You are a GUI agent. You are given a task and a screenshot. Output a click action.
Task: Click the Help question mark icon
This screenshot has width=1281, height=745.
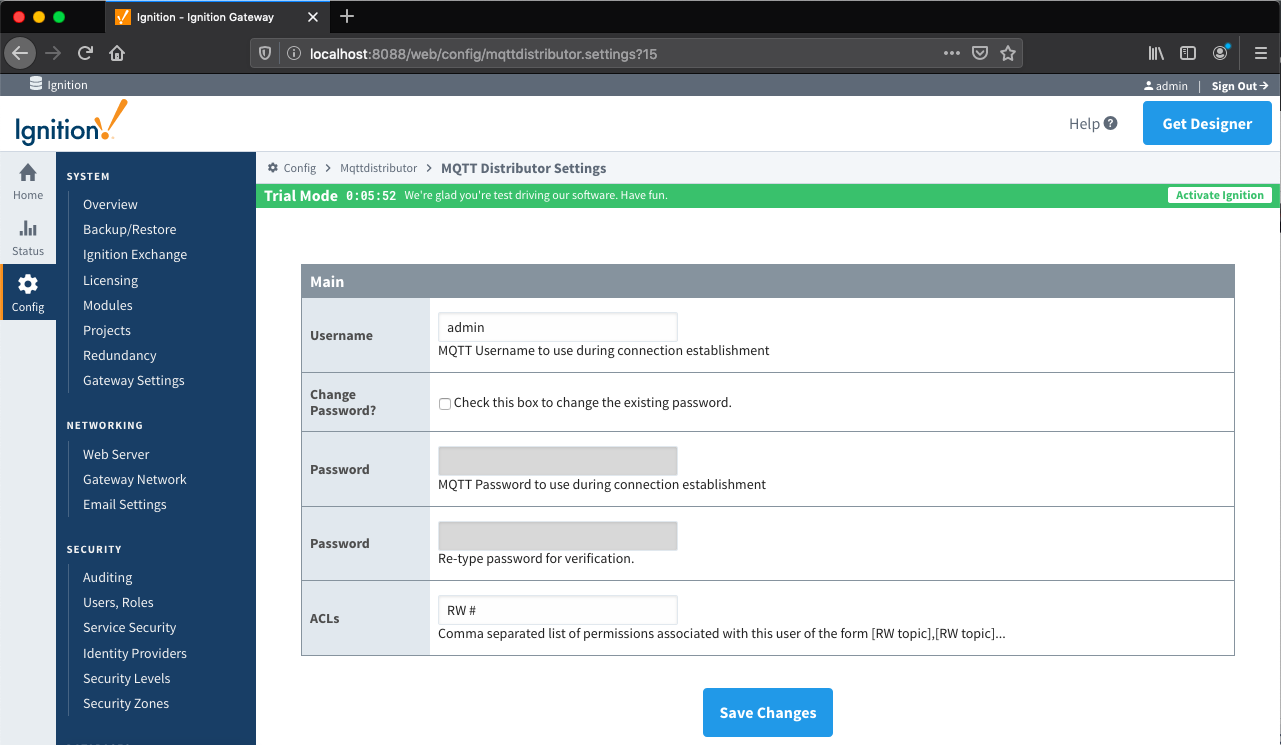(x=1111, y=124)
